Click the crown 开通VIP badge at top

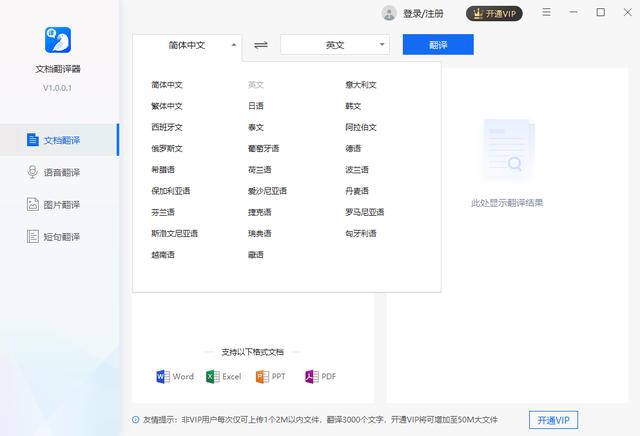[x=494, y=14]
